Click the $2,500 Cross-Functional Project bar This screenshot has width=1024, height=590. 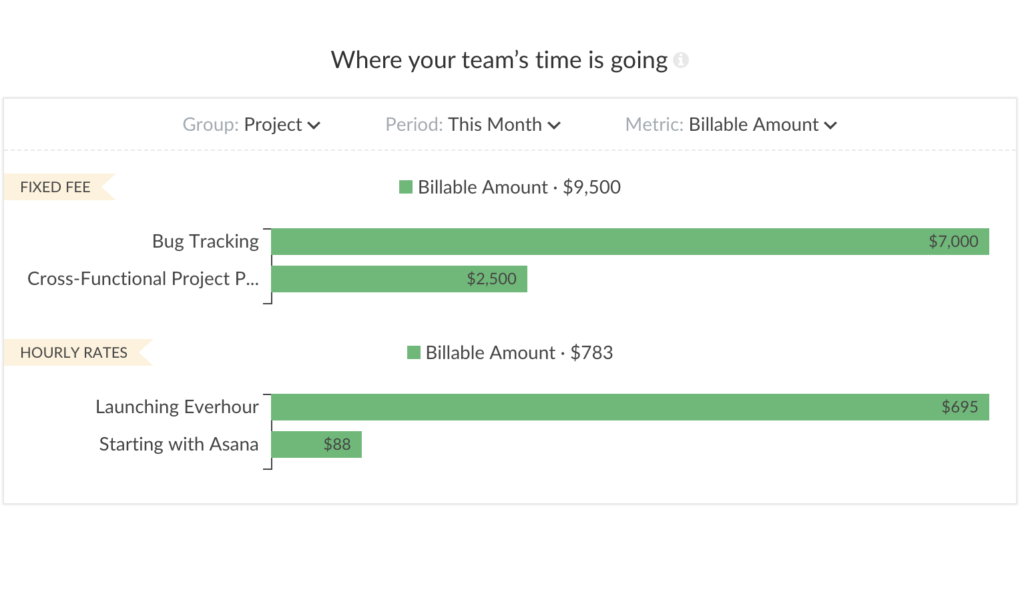point(400,278)
